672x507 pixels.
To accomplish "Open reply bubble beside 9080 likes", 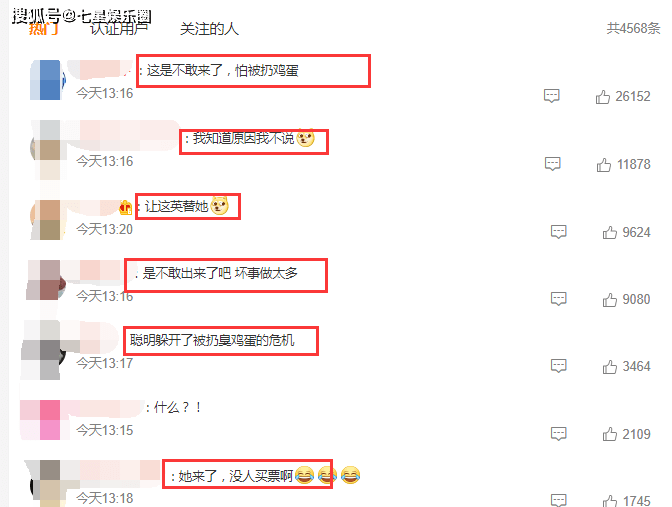I will click(558, 299).
